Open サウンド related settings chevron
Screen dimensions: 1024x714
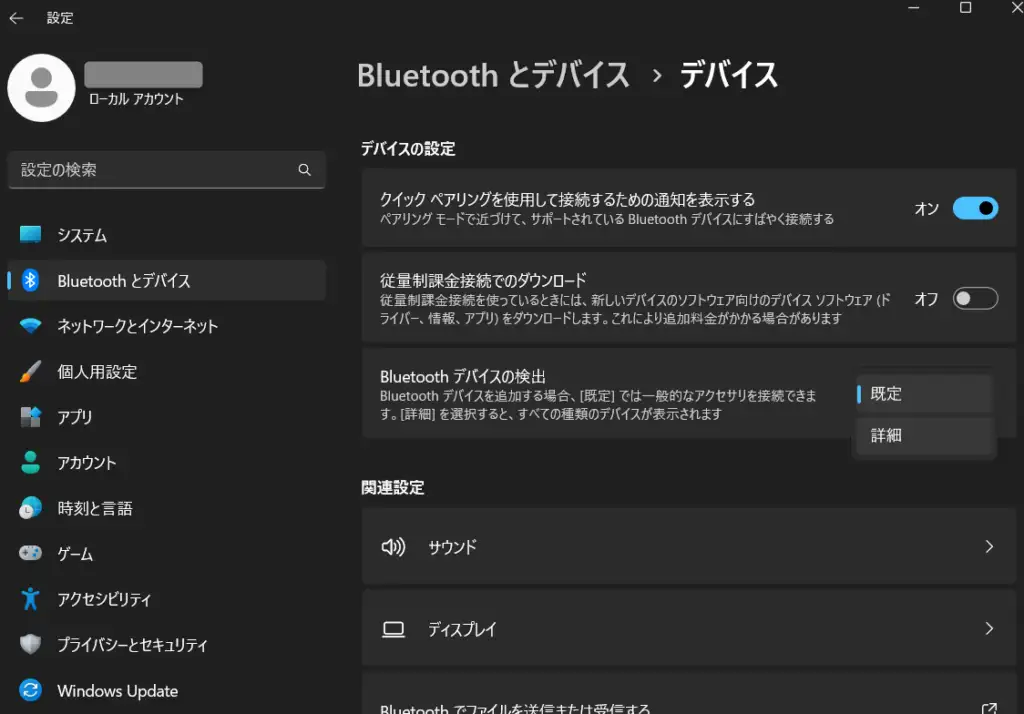click(989, 547)
